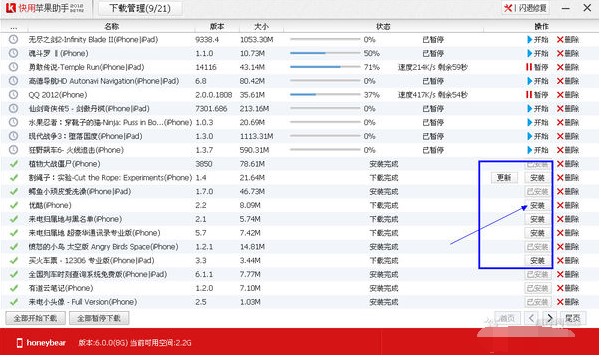601x360 pixels.
Task: Delete the 现代战争3 download
Action: (568, 136)
